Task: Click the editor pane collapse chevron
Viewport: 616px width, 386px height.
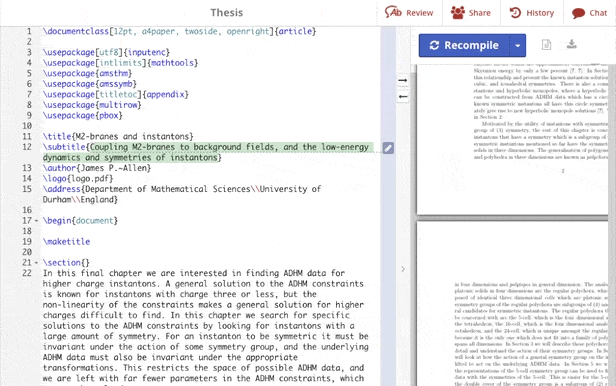Action: coord(403,269)
